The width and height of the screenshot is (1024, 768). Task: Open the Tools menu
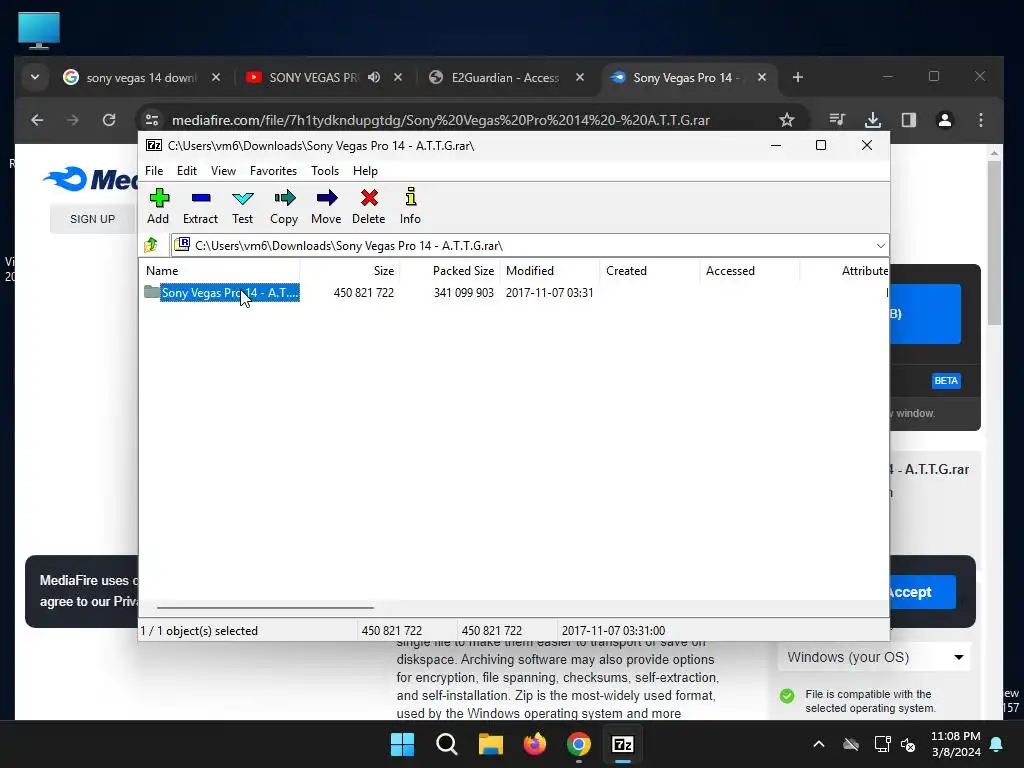pyautogui.click(x=325, y=170)
